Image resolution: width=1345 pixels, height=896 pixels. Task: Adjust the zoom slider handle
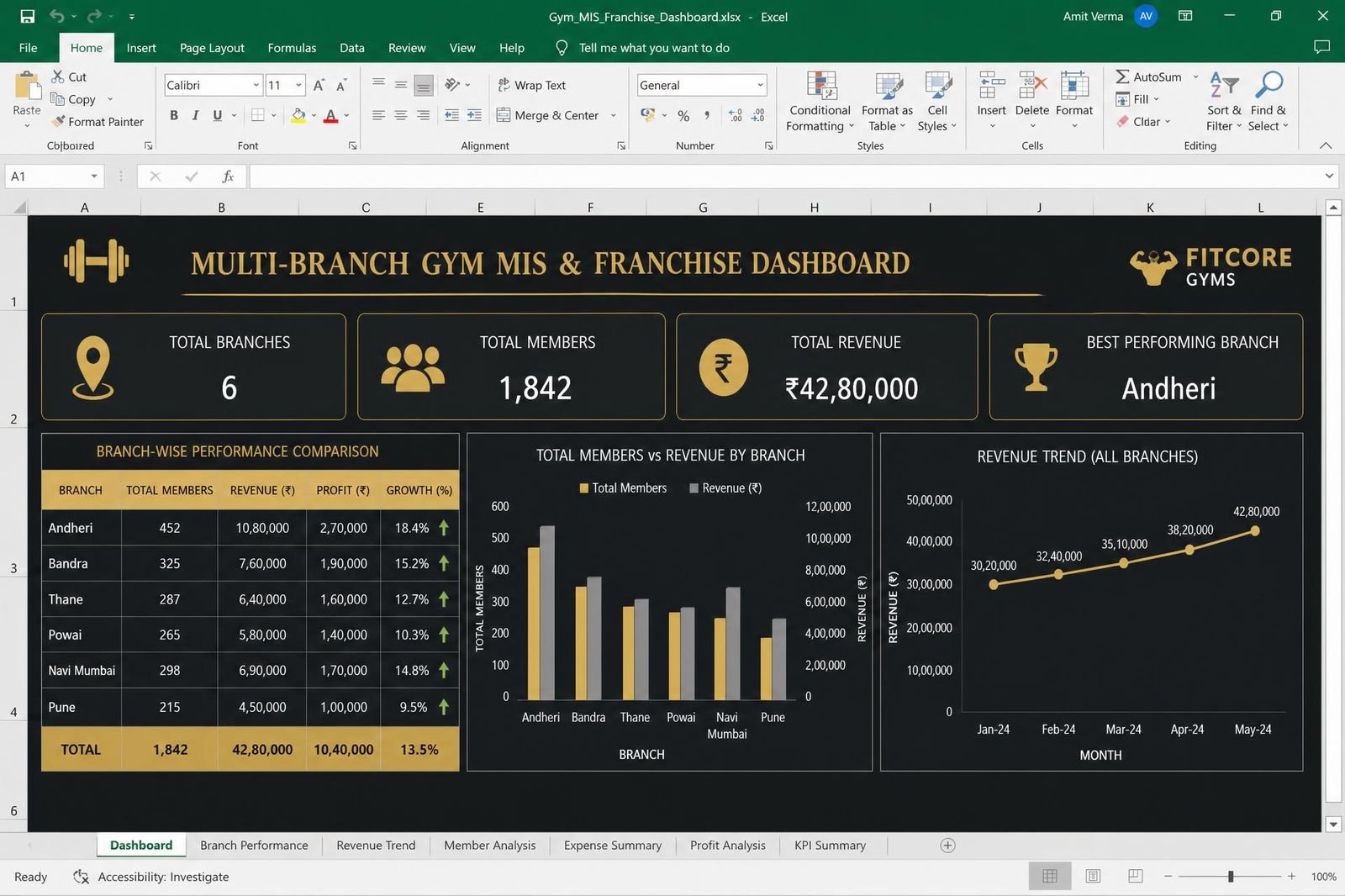point(1231,876)
